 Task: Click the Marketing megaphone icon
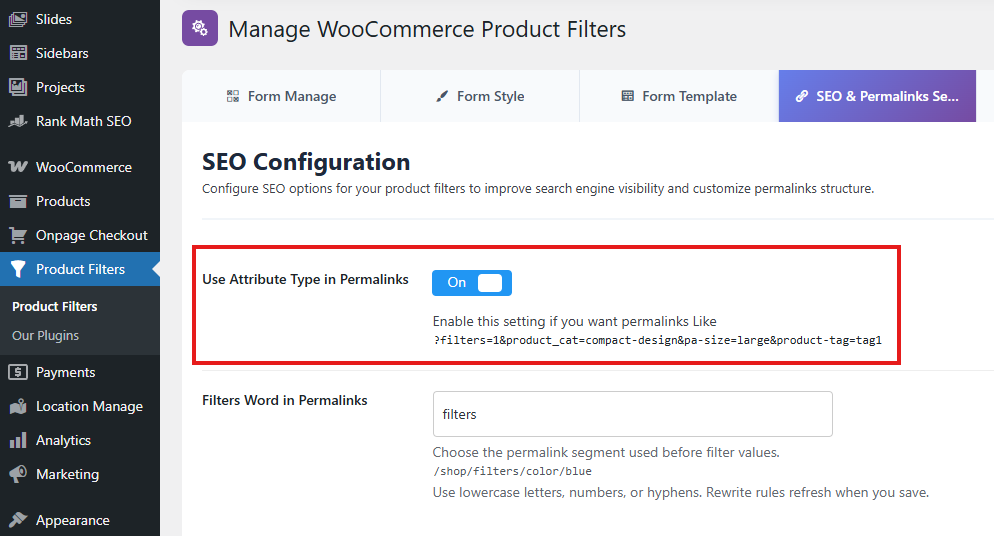tap(18, 474)
